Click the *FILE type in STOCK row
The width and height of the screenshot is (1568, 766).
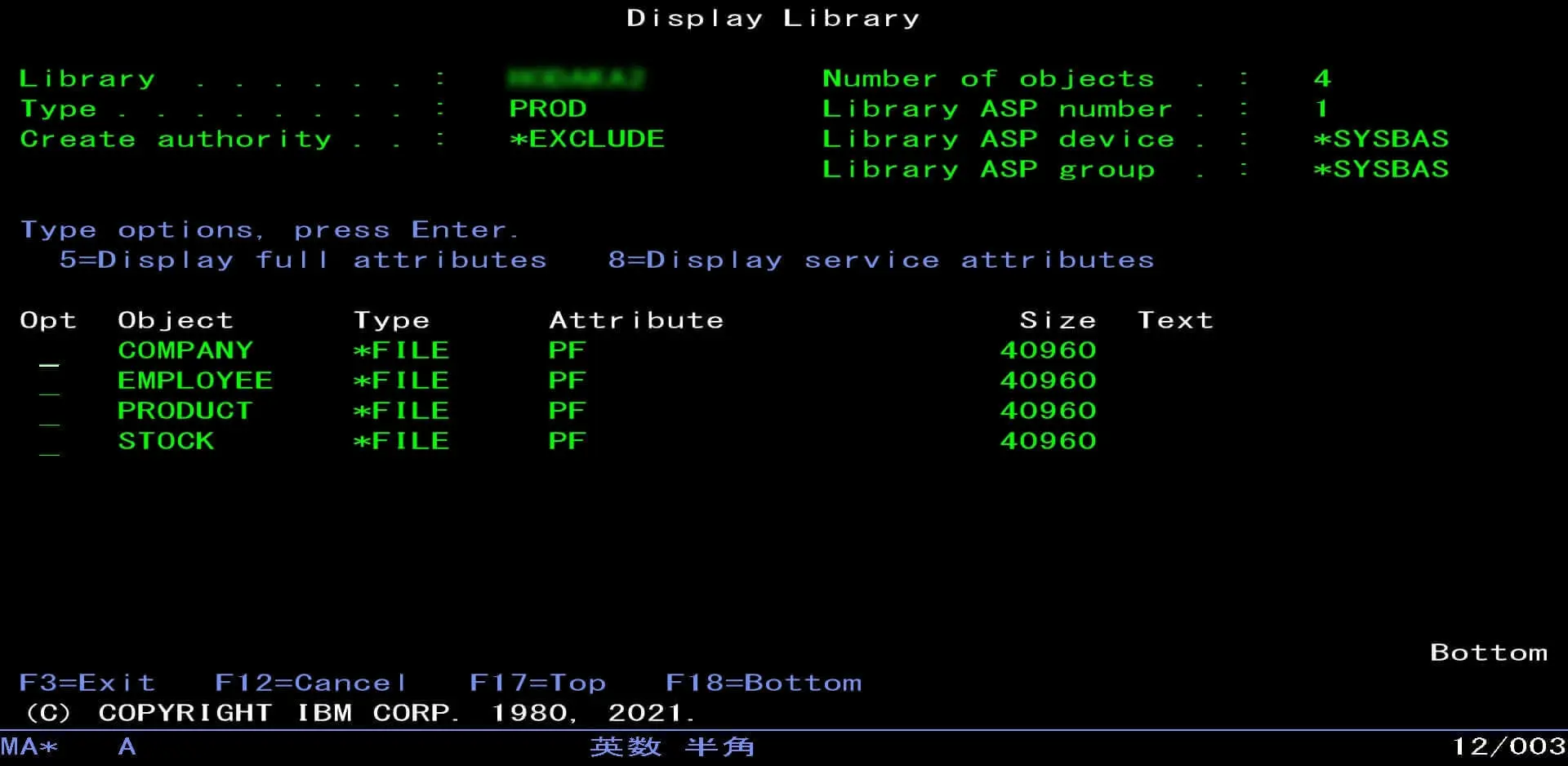[401, 441]
